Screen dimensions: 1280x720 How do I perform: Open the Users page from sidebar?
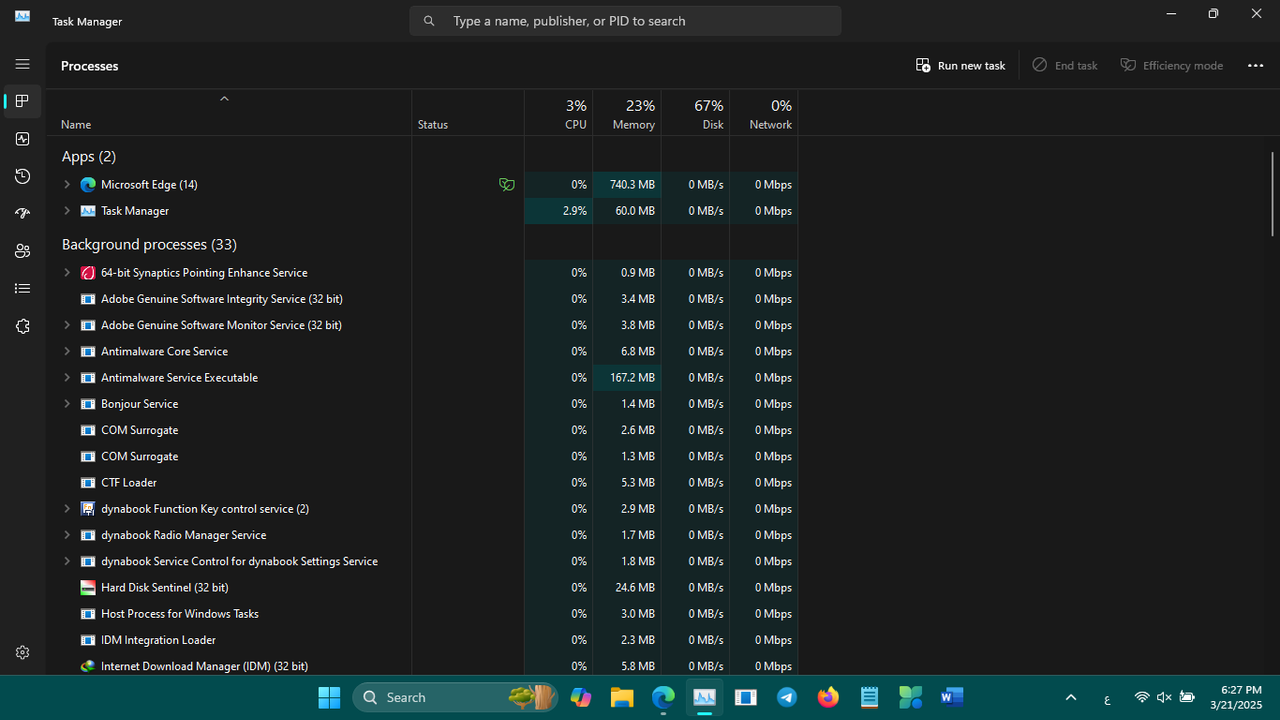22,251
